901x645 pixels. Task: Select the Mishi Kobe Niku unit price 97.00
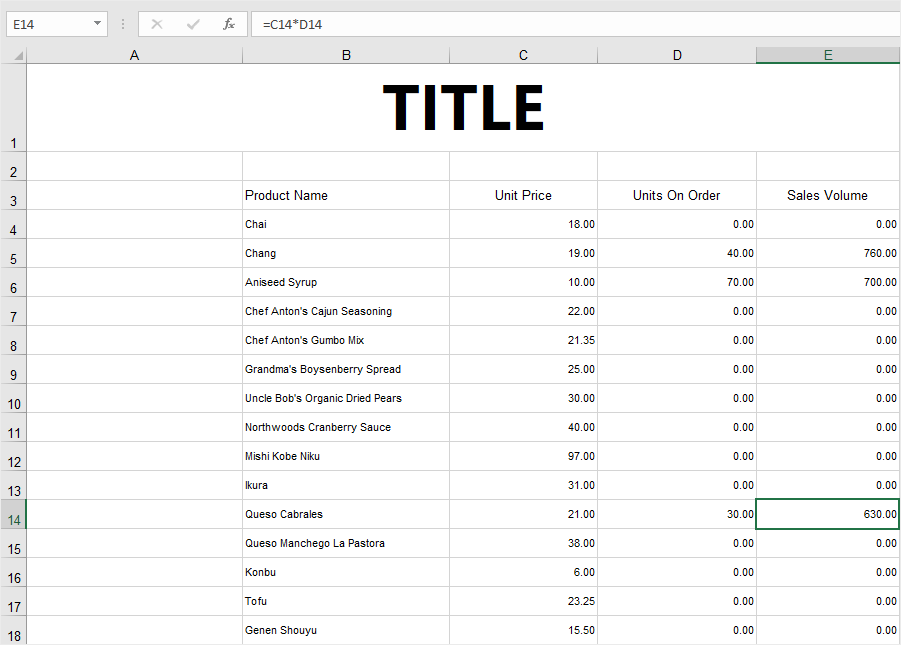[523, 457]
